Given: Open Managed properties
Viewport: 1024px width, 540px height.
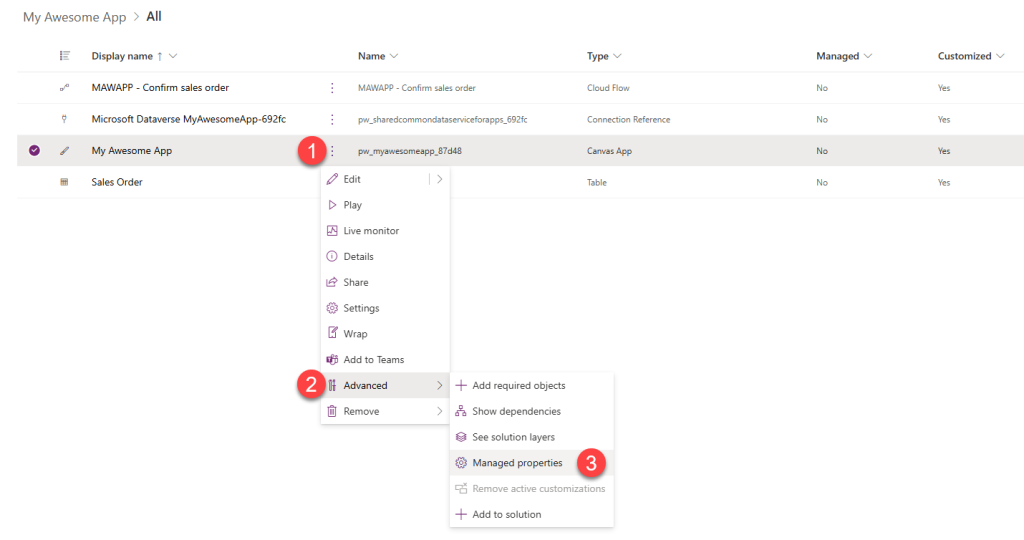Looking at the screenshot, I should [532, 463].
